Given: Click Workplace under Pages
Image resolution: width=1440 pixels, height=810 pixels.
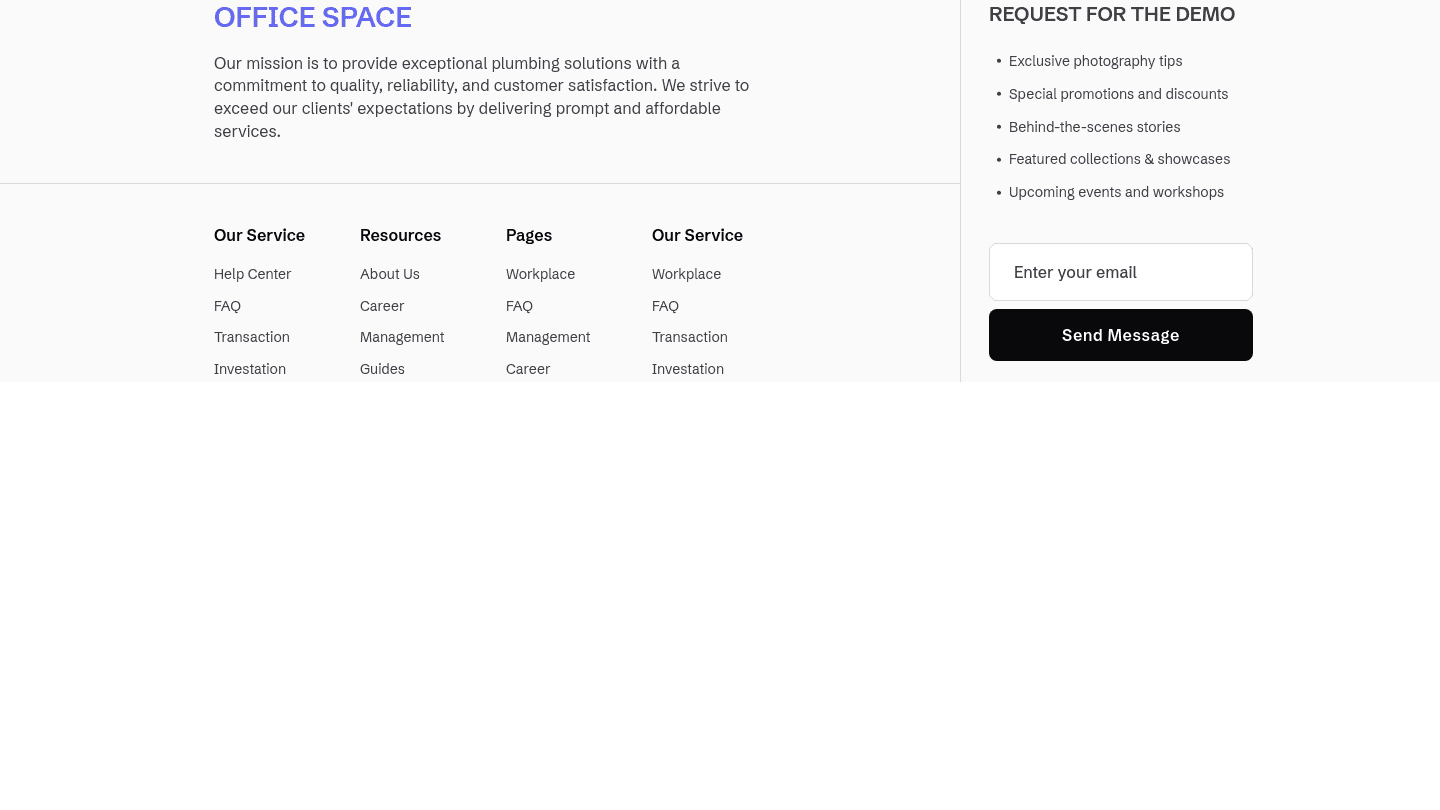Looking at the screenshot, I should coord(540,274).
